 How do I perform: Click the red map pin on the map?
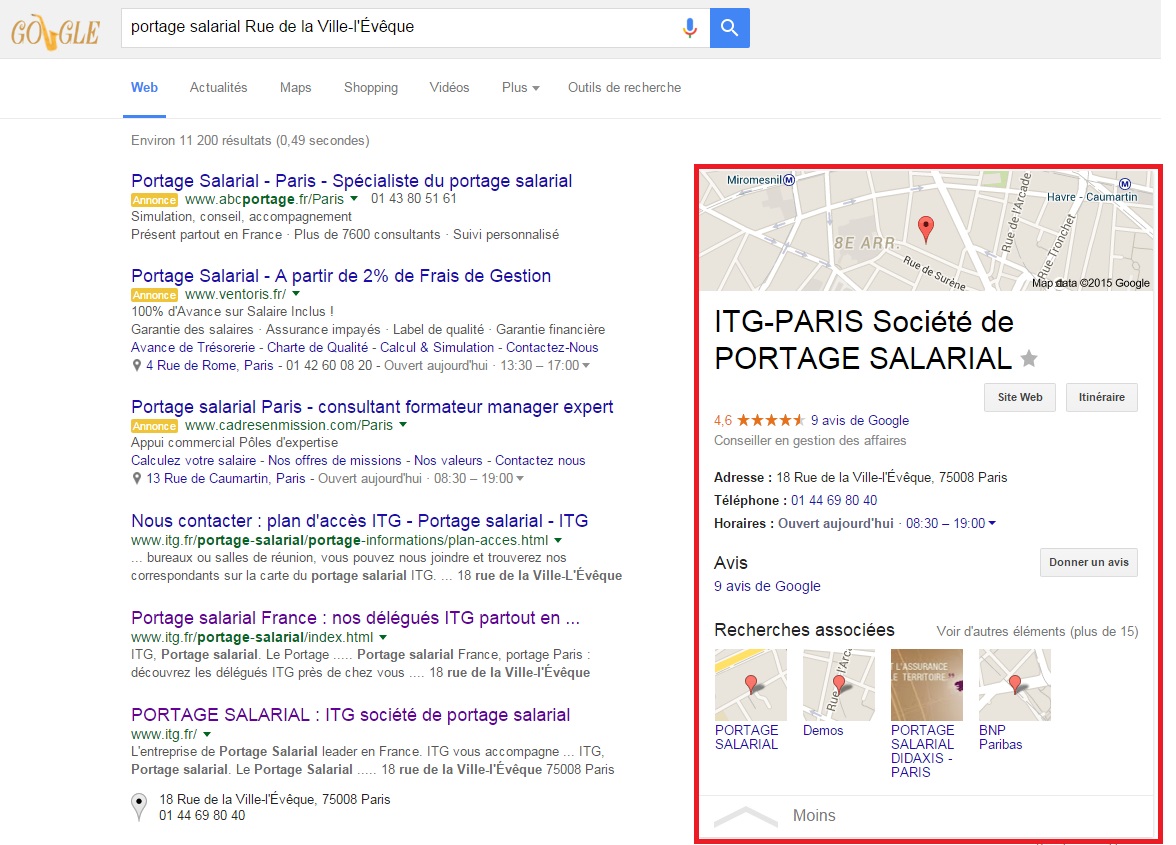tap(926, 229)
